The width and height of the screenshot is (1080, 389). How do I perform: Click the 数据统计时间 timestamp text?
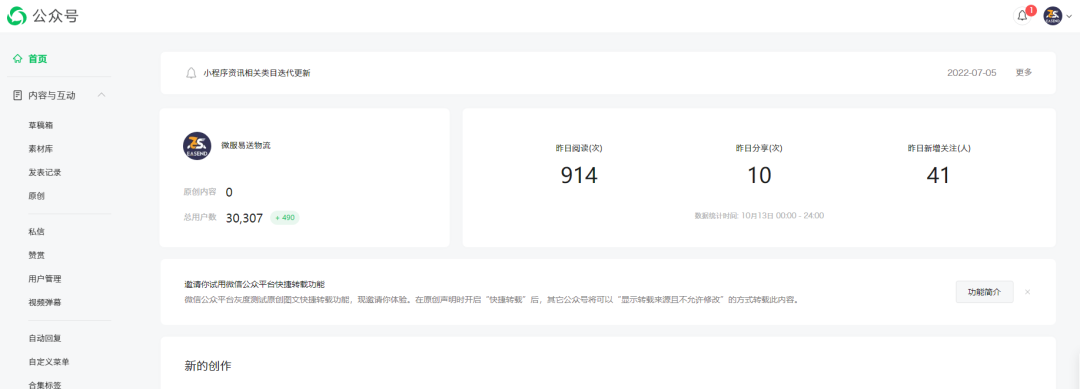pyautogui.click(x=759, y=215)
